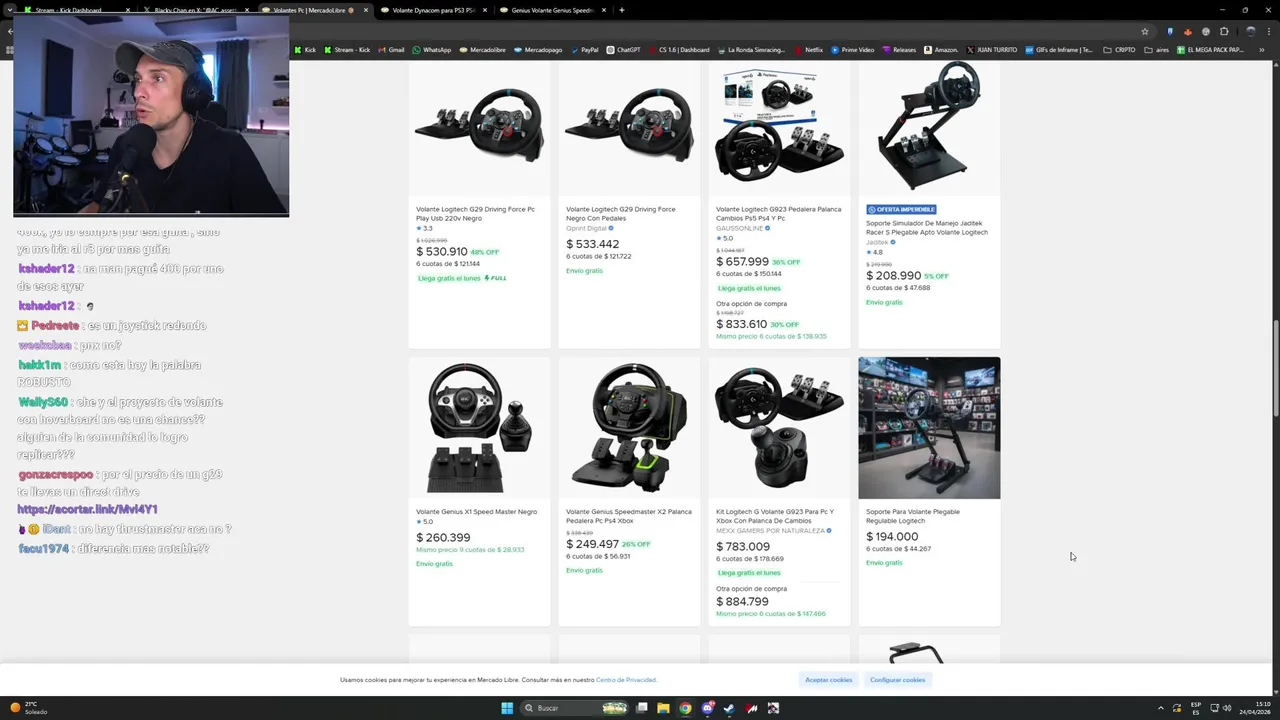Image resolution: width=1280 pixels, height=720 pixels.
Task: Switch to Volante Dynacom para PS3 tab
Action: 435,10
